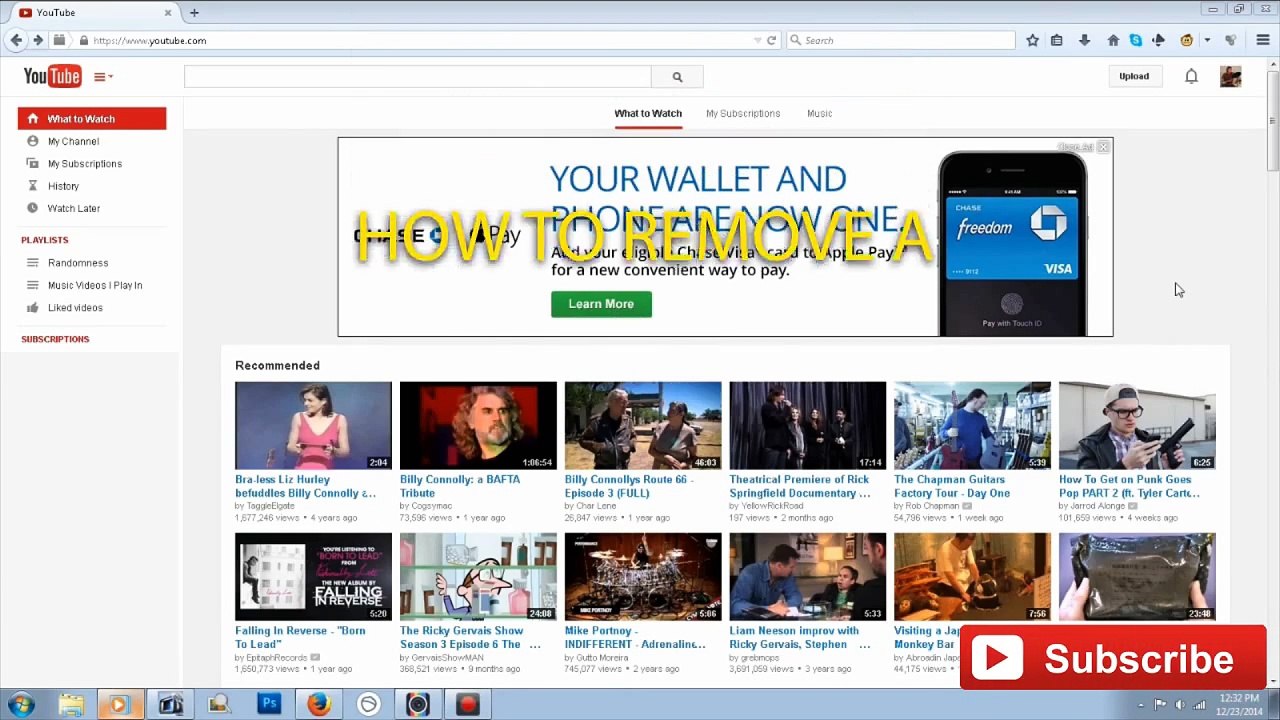Click title Falling In Reverse - Born To Lead

300,637
